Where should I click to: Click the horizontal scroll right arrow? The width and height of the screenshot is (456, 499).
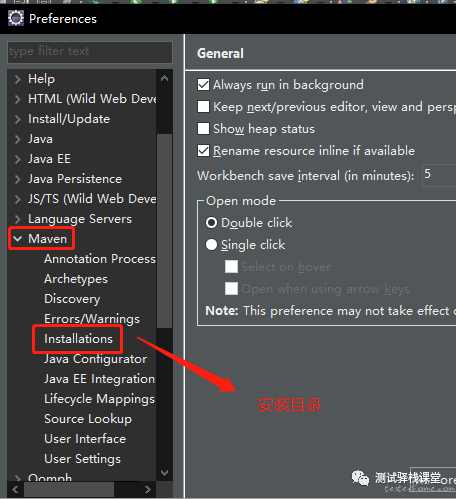pos(148,489)
